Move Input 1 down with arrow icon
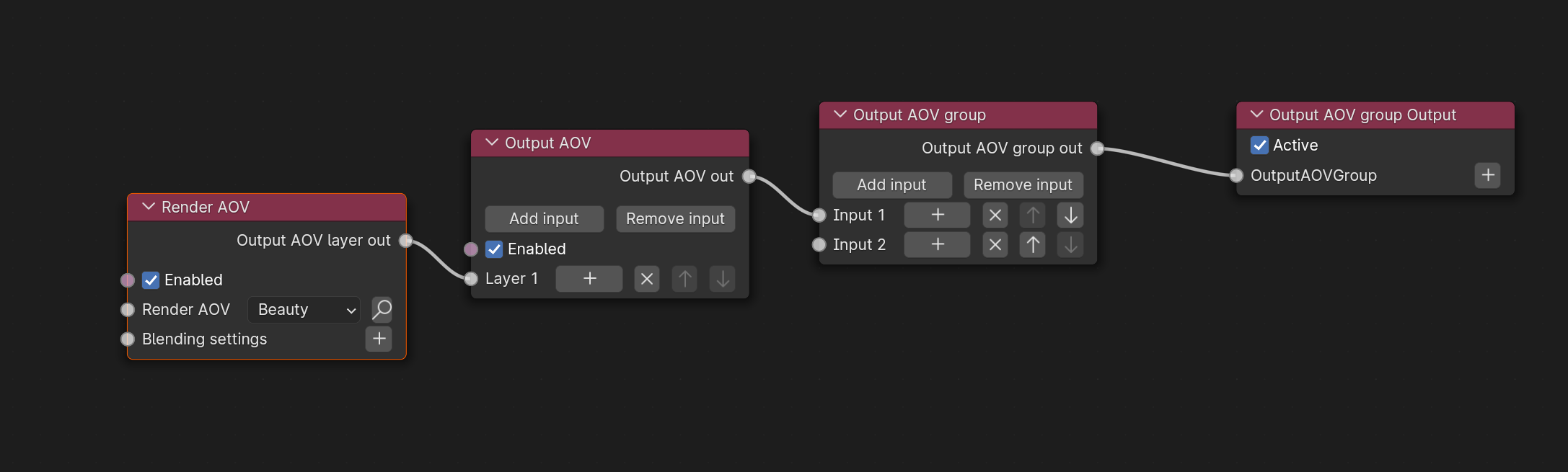Viewport: 1568px width, 472px height. tap(1070, 215)
